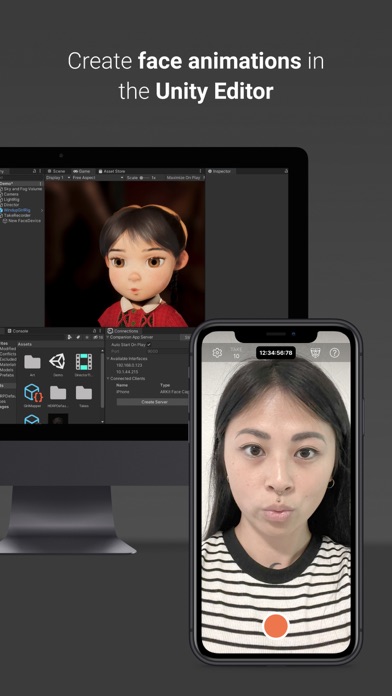392x696 pixels.
Task: Select the GirlMapper asset icon
Action: pyautogui.click(x=32, y=392)
